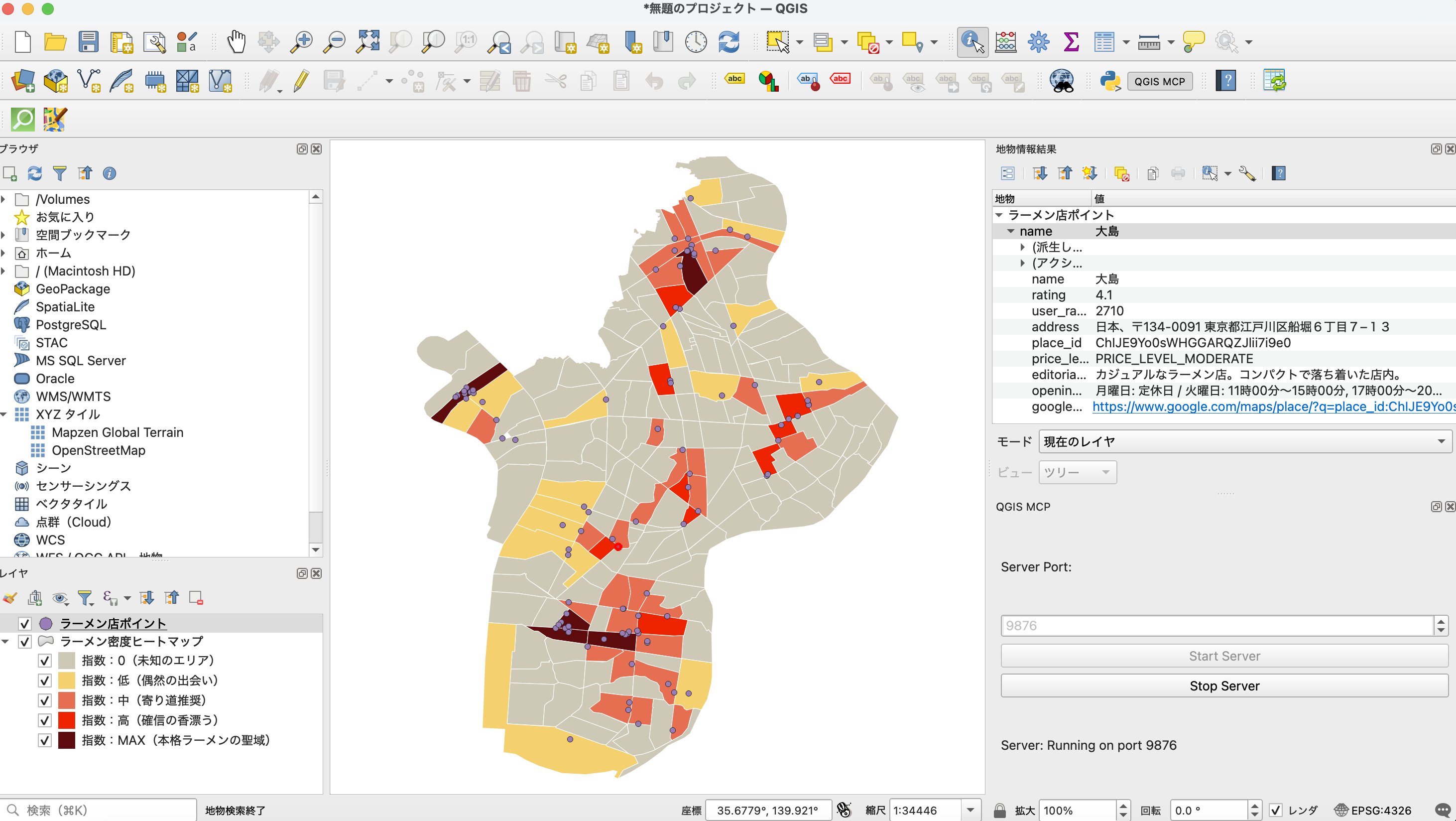Select the Identify Features tool
Image resolution: width=1456 pixels, height=821 pixels.
972,42
